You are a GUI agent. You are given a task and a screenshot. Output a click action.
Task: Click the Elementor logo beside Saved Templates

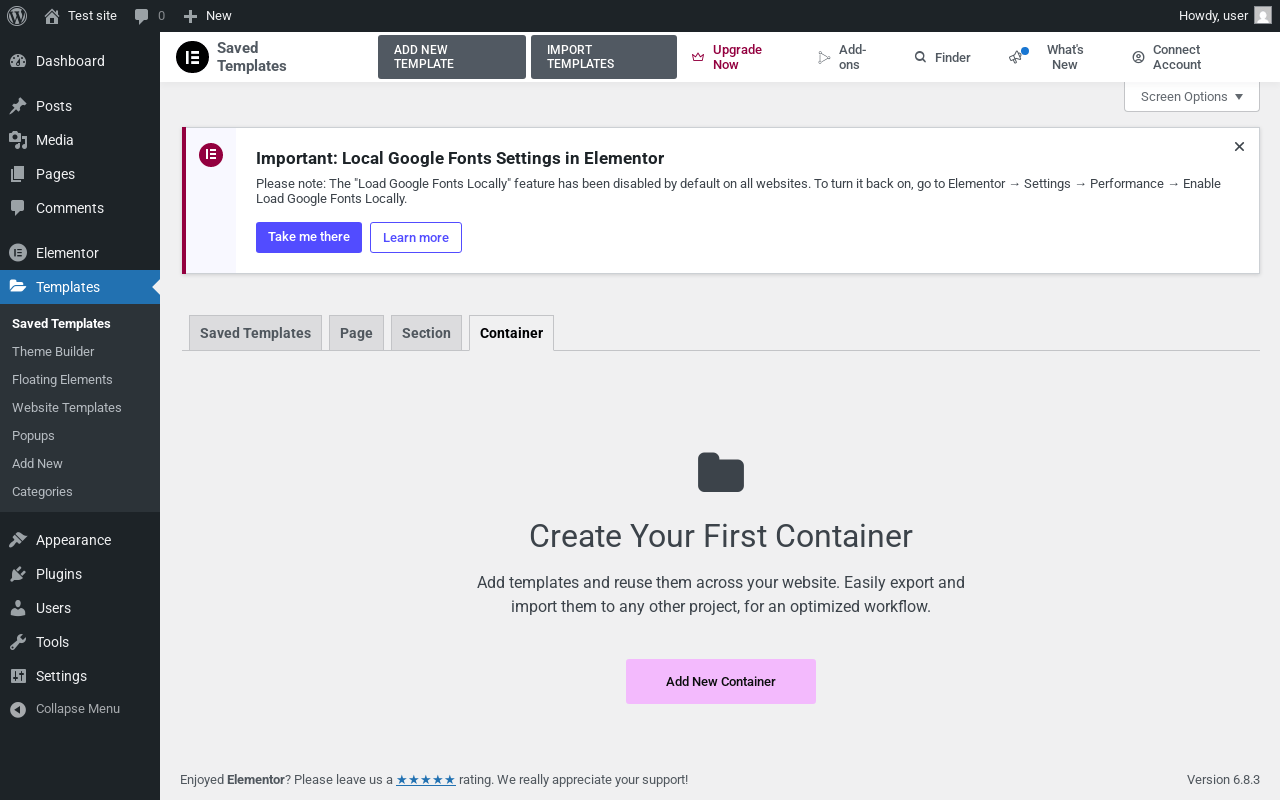192,57
